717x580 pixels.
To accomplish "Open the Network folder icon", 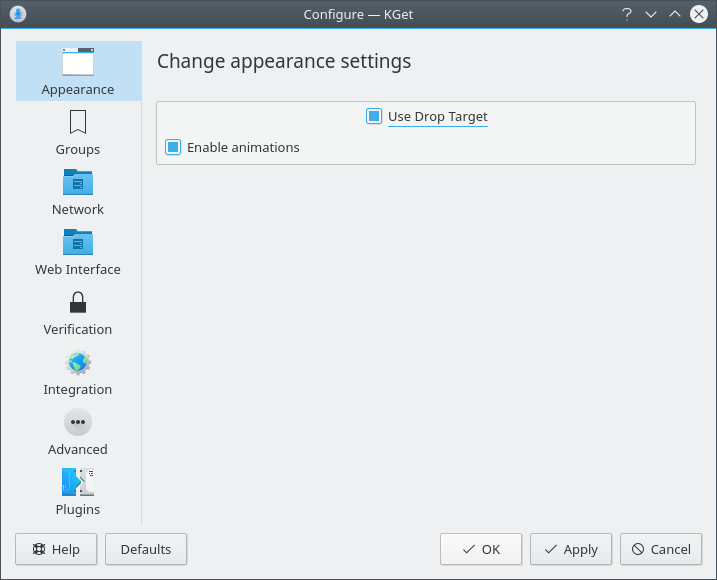I will [x=78, y=182].
